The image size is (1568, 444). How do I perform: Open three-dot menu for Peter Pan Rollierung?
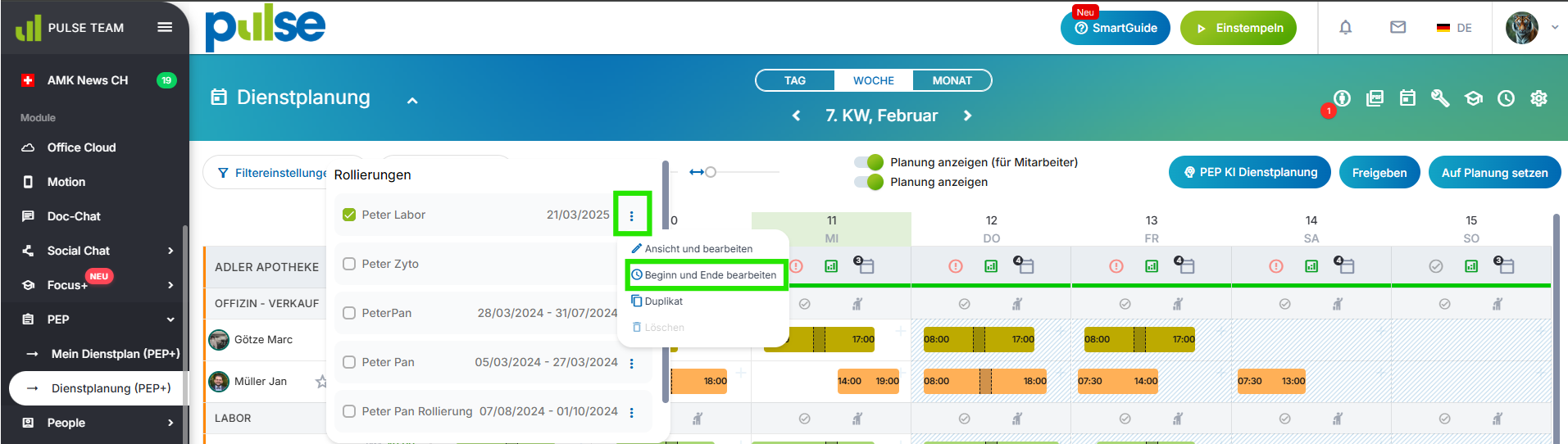pyautogui.click(x=632, y=412)
